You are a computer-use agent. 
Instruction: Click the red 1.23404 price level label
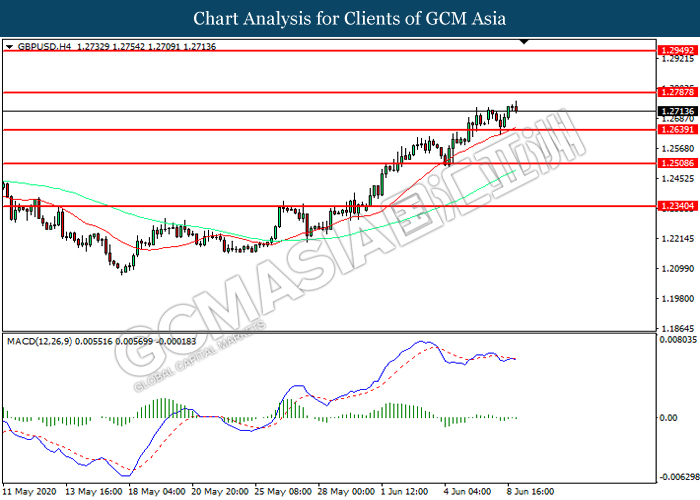tap(677, 206)
